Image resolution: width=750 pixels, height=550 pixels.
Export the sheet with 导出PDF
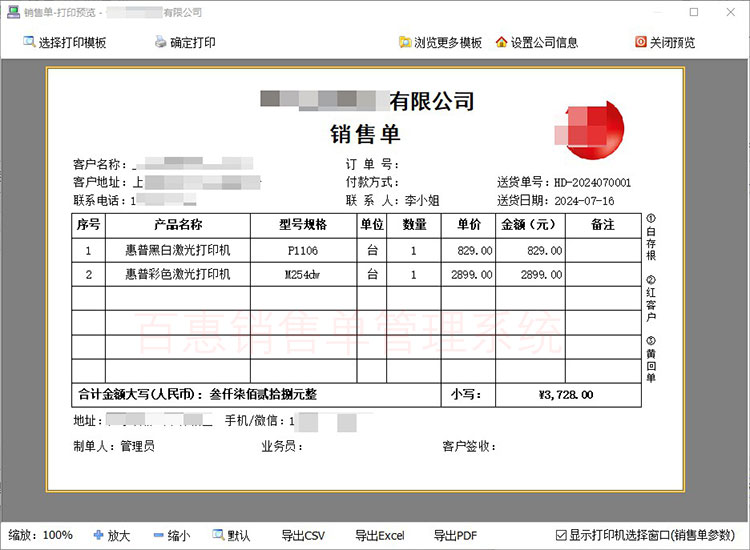coord(455,536)
